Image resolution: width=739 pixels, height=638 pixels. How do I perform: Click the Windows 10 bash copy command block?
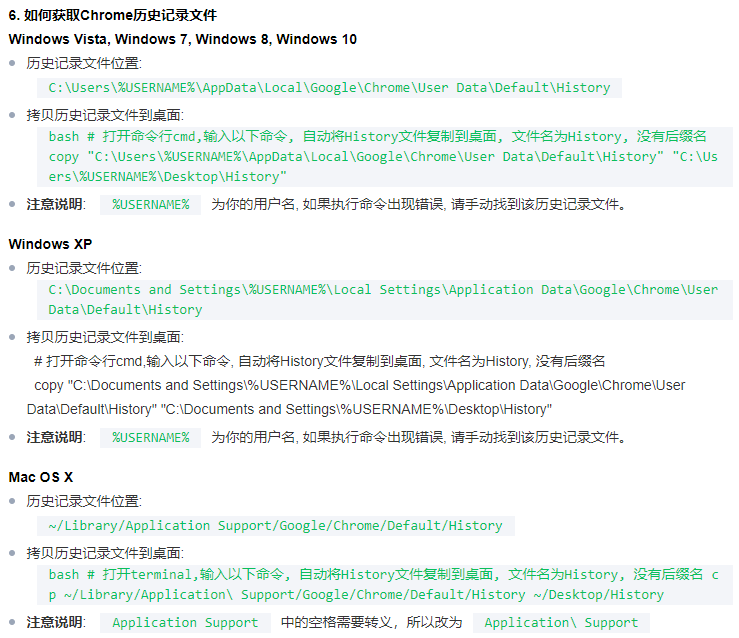[x=385, y=157]
